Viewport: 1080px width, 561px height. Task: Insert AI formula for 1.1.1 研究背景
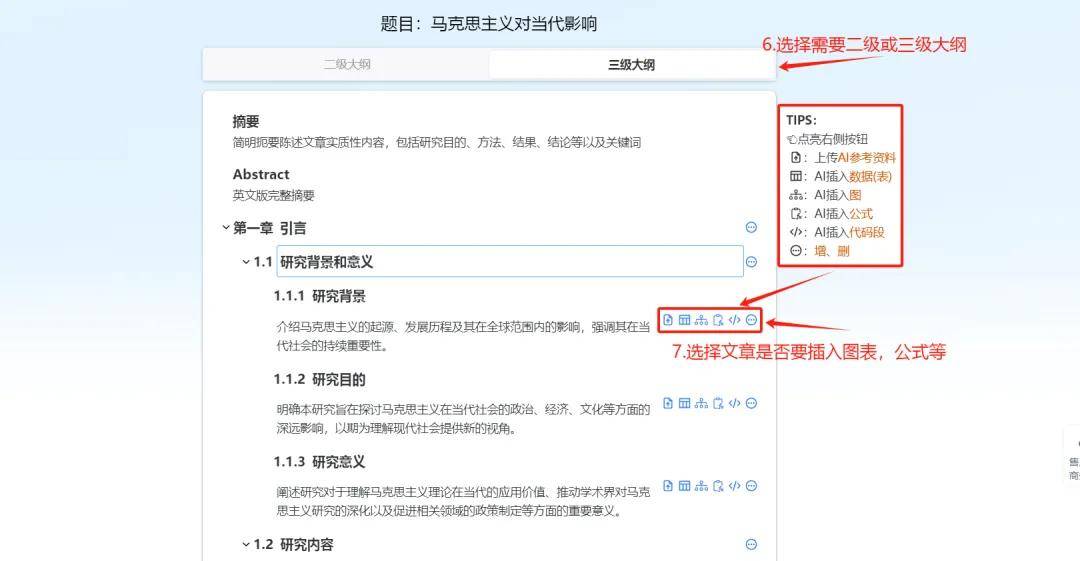[718, 320]
